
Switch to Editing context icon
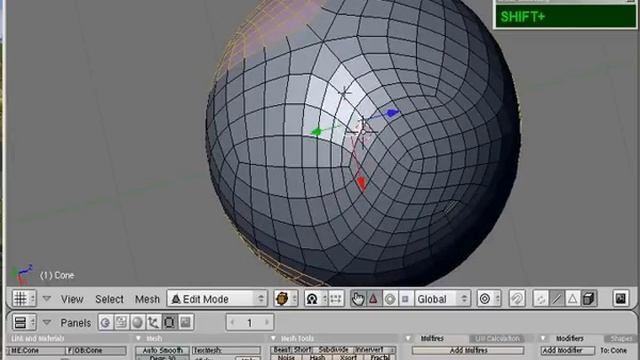[x=169, y=322]
